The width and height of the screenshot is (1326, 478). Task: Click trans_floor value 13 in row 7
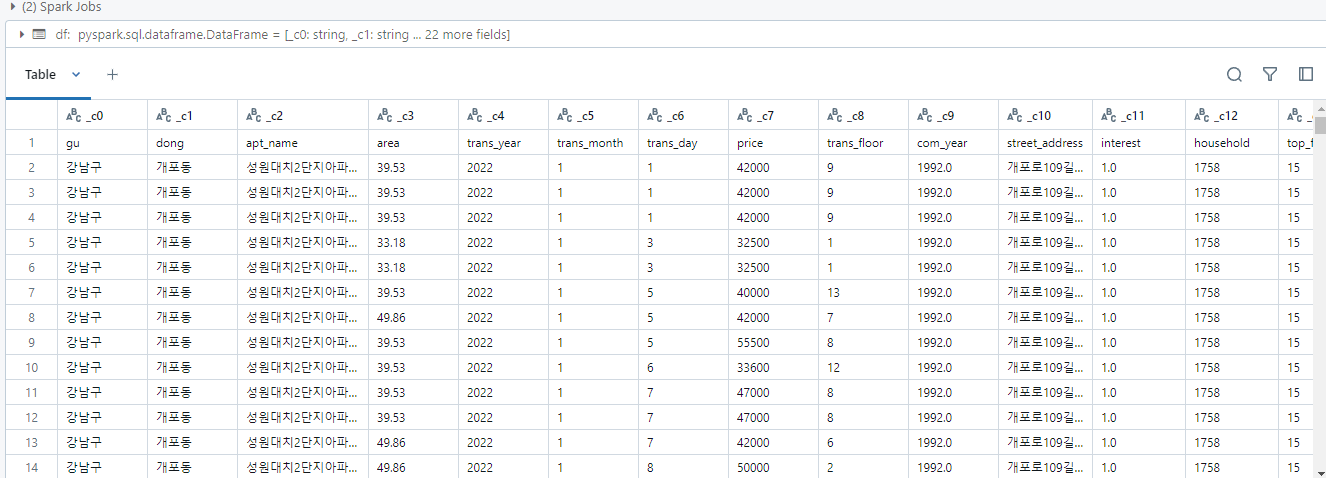click(863, 293)
